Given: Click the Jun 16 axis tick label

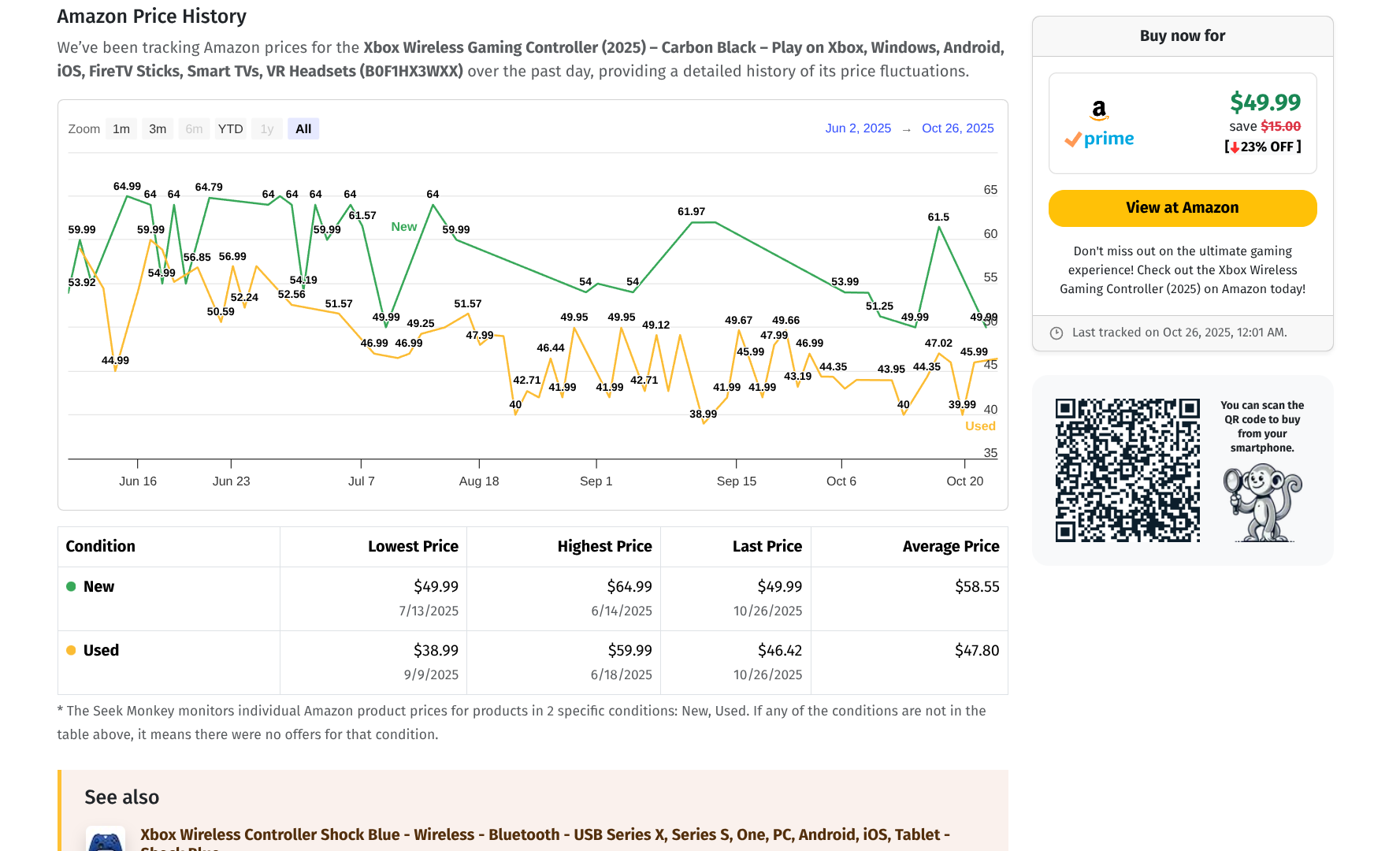Looking at the screenshot, I should (138, 481).
